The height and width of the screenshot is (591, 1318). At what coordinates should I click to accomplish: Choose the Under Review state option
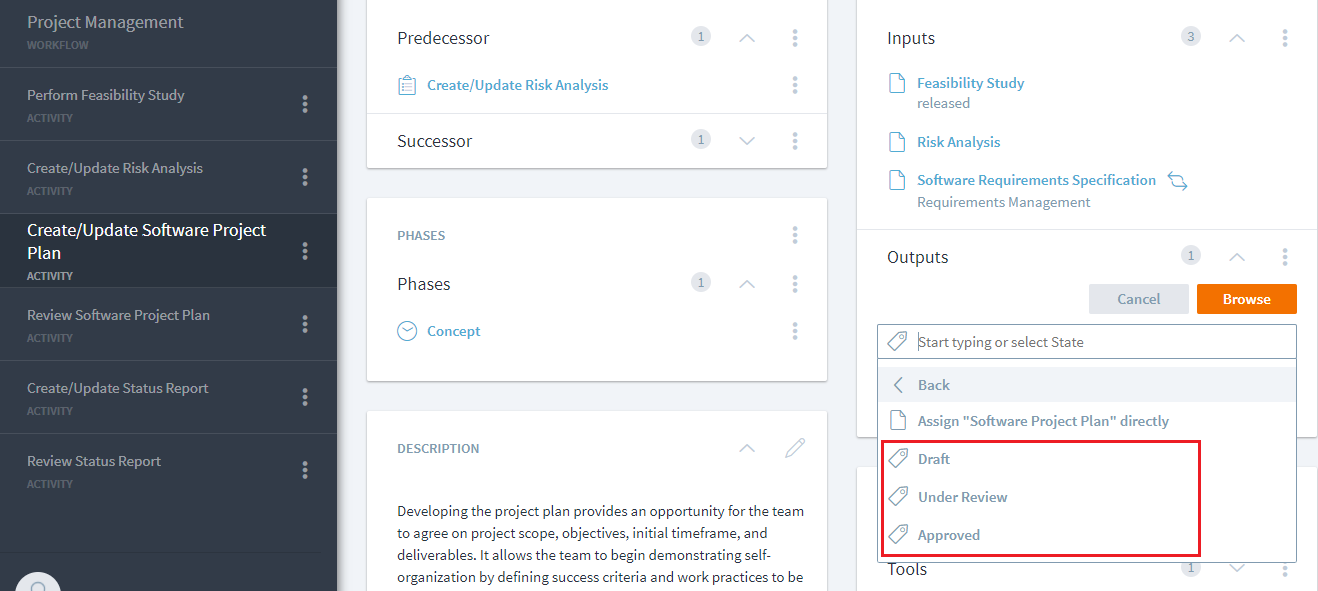(x=962, y=497)
